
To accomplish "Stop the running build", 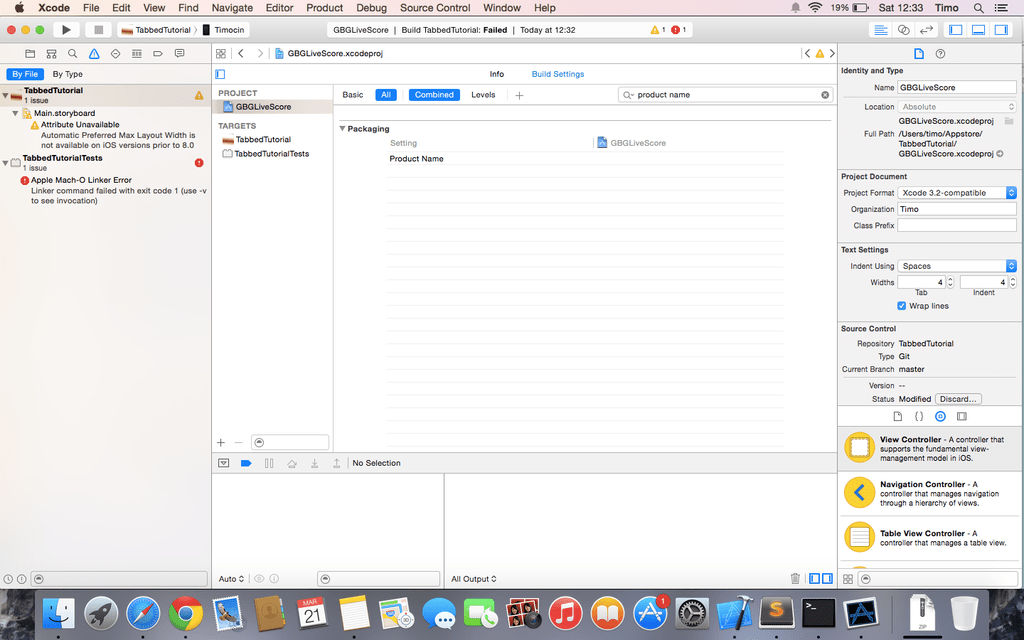I will tap(99, 30).
